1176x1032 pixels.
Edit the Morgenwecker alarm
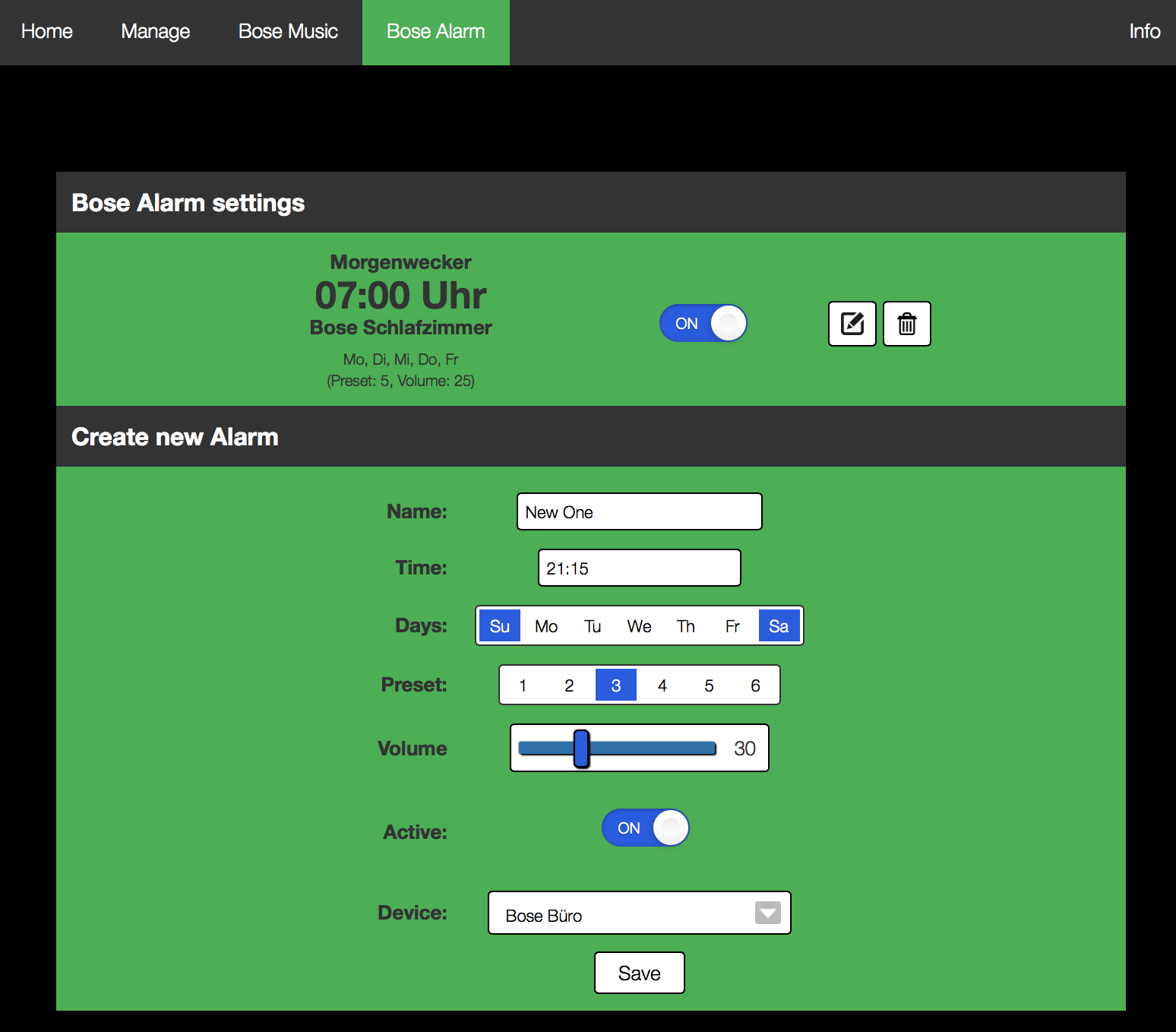pos(852,324)
